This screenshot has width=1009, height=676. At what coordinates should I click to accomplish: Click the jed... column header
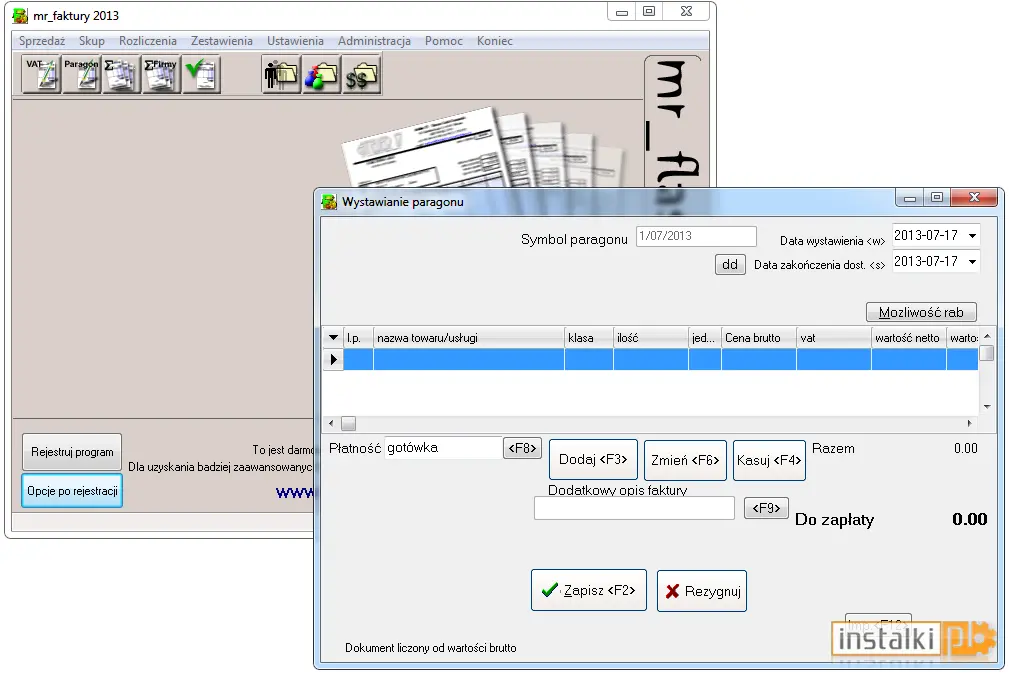[x=705, y=338]
